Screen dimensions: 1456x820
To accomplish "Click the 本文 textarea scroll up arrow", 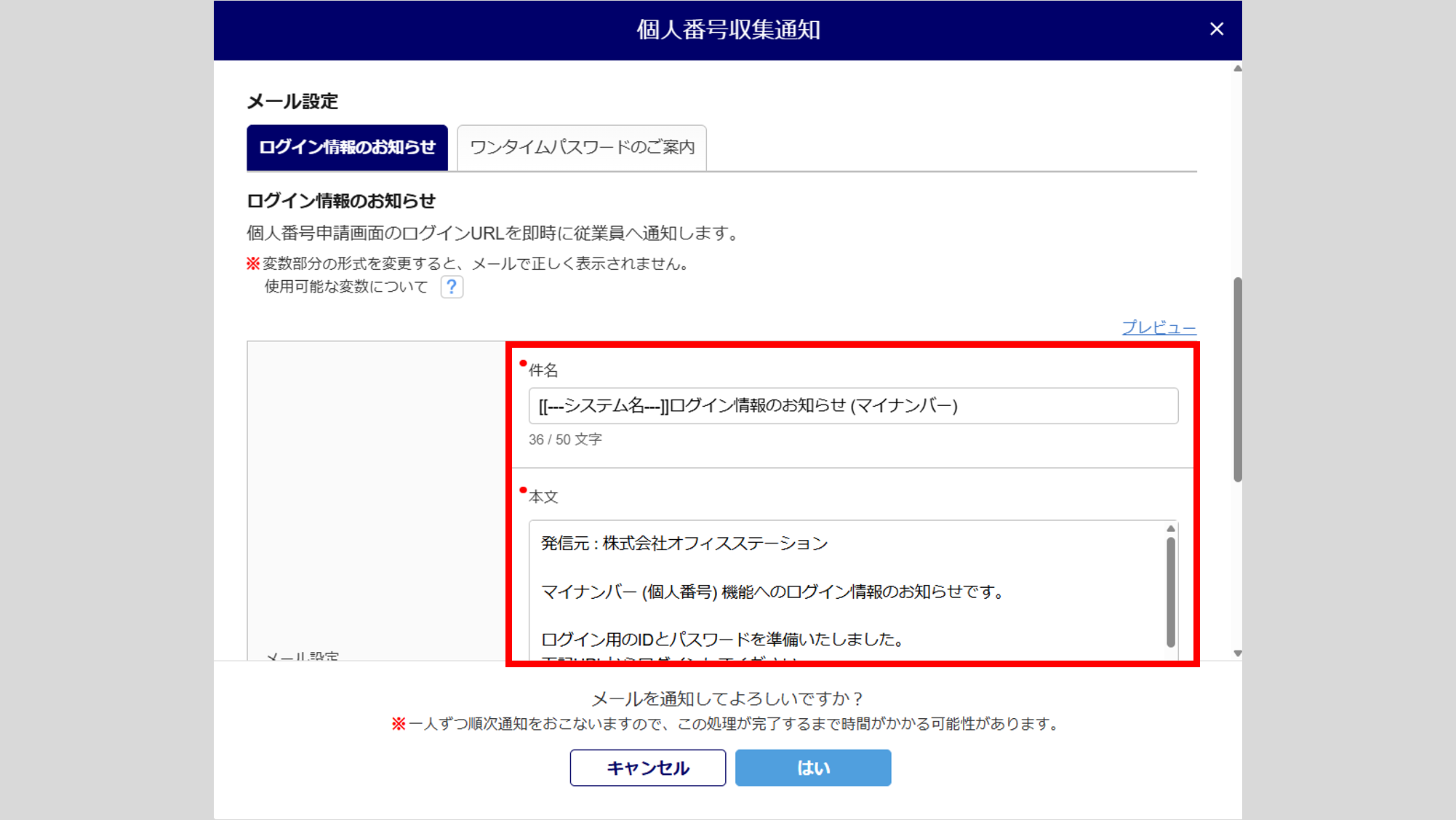I will coord(1170,529).
